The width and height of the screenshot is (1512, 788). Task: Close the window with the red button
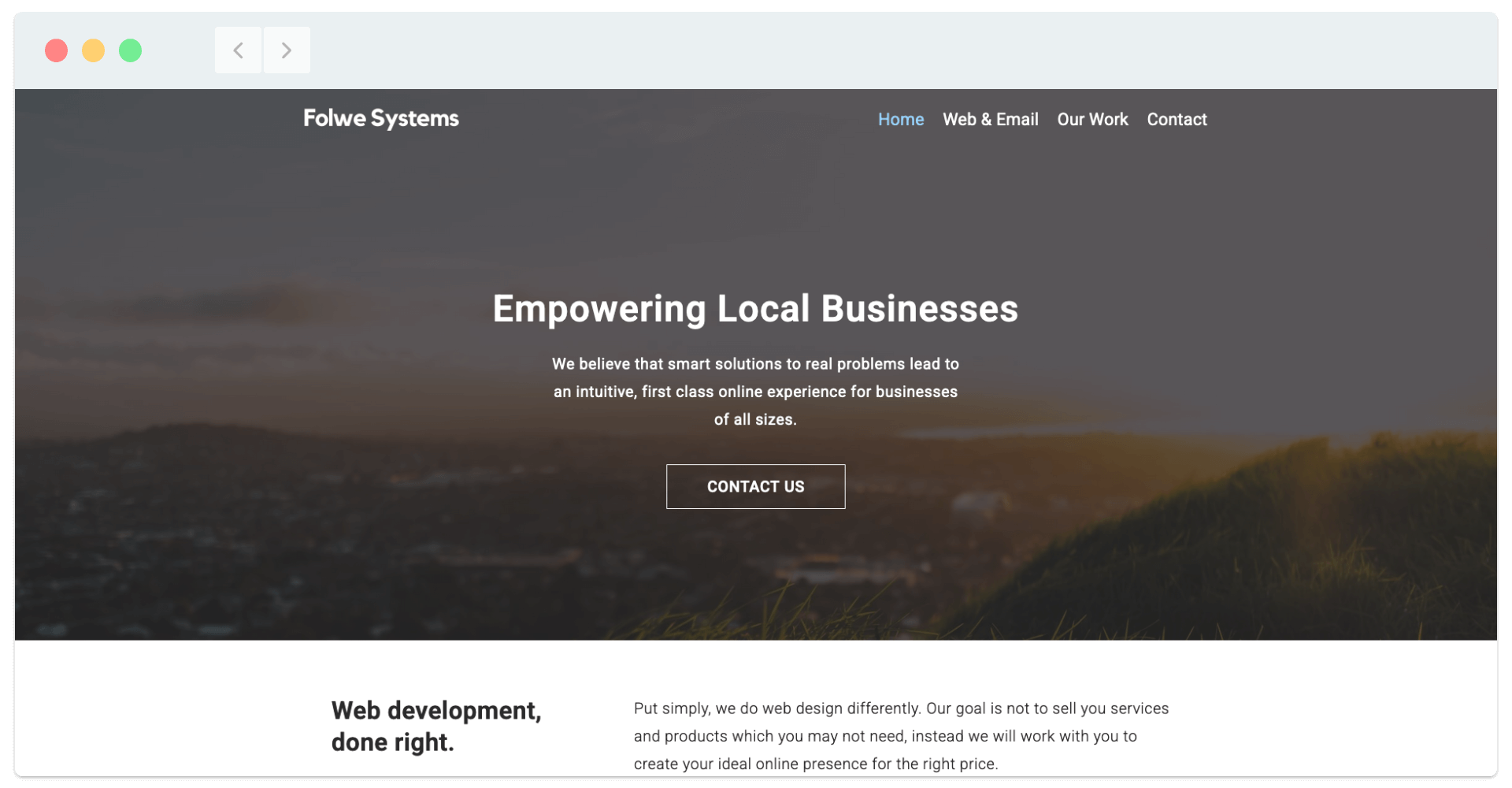[56, 50]
